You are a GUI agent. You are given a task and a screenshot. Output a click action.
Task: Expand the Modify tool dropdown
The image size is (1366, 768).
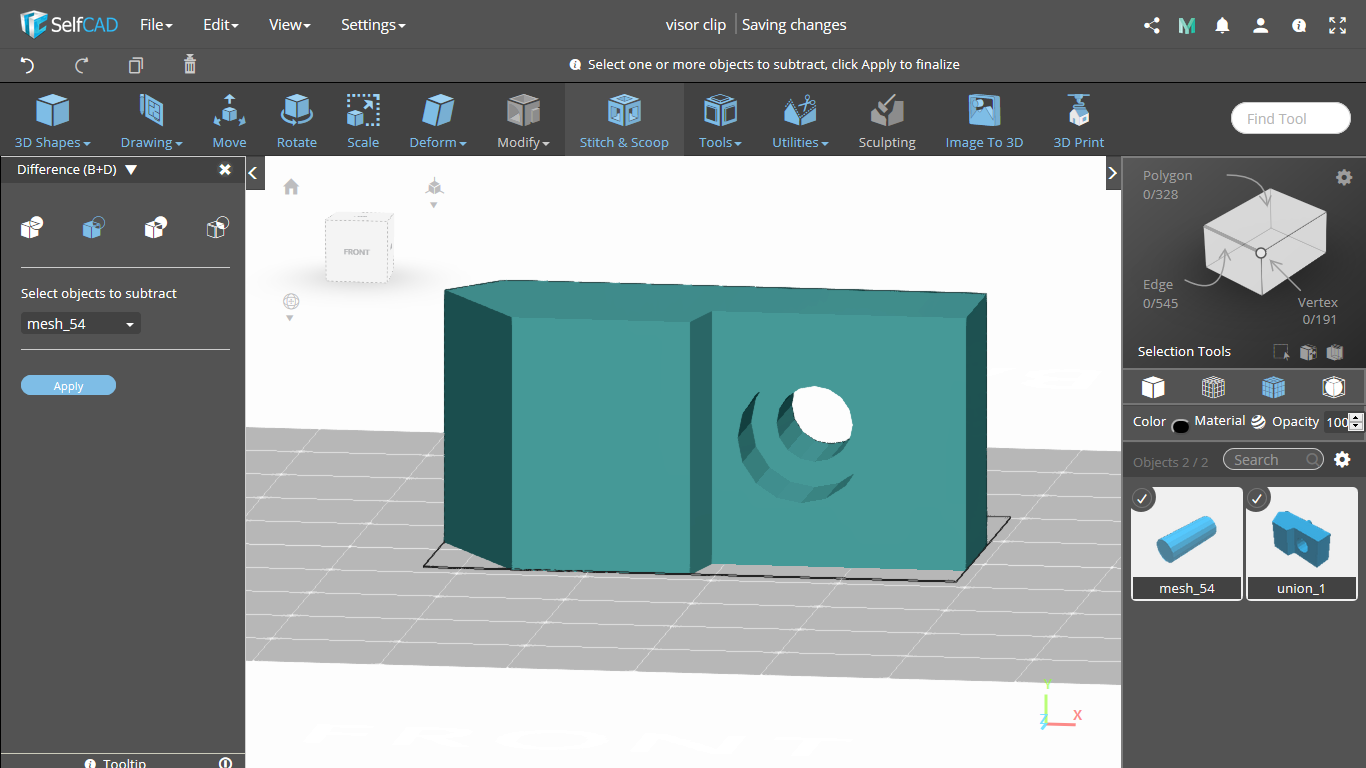pos(523,120)
